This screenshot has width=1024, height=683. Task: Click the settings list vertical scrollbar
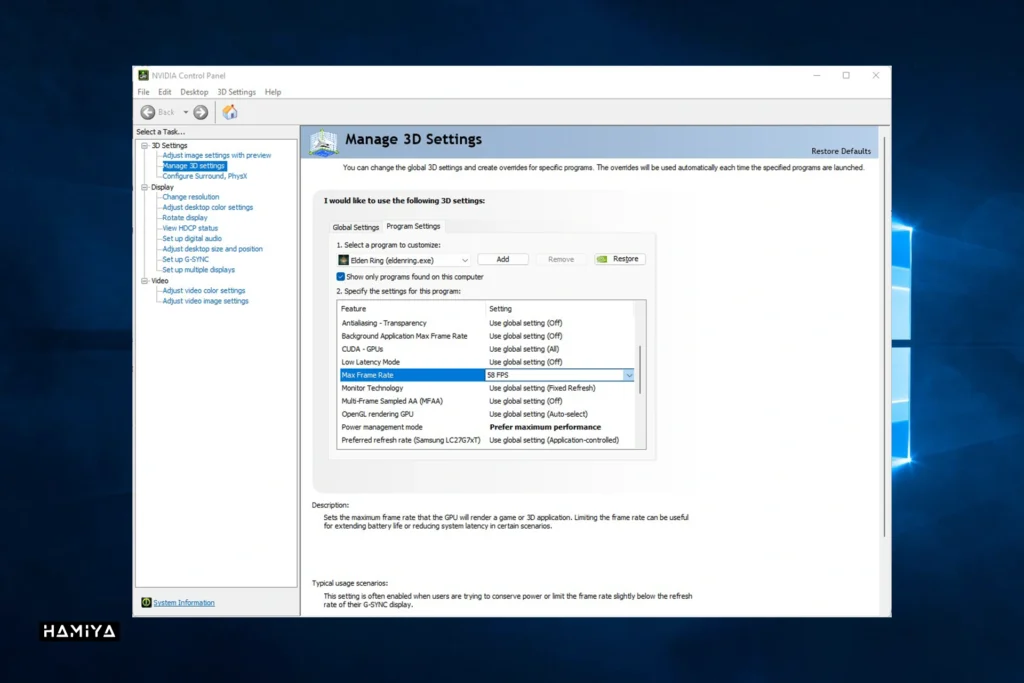coord(640,370)
